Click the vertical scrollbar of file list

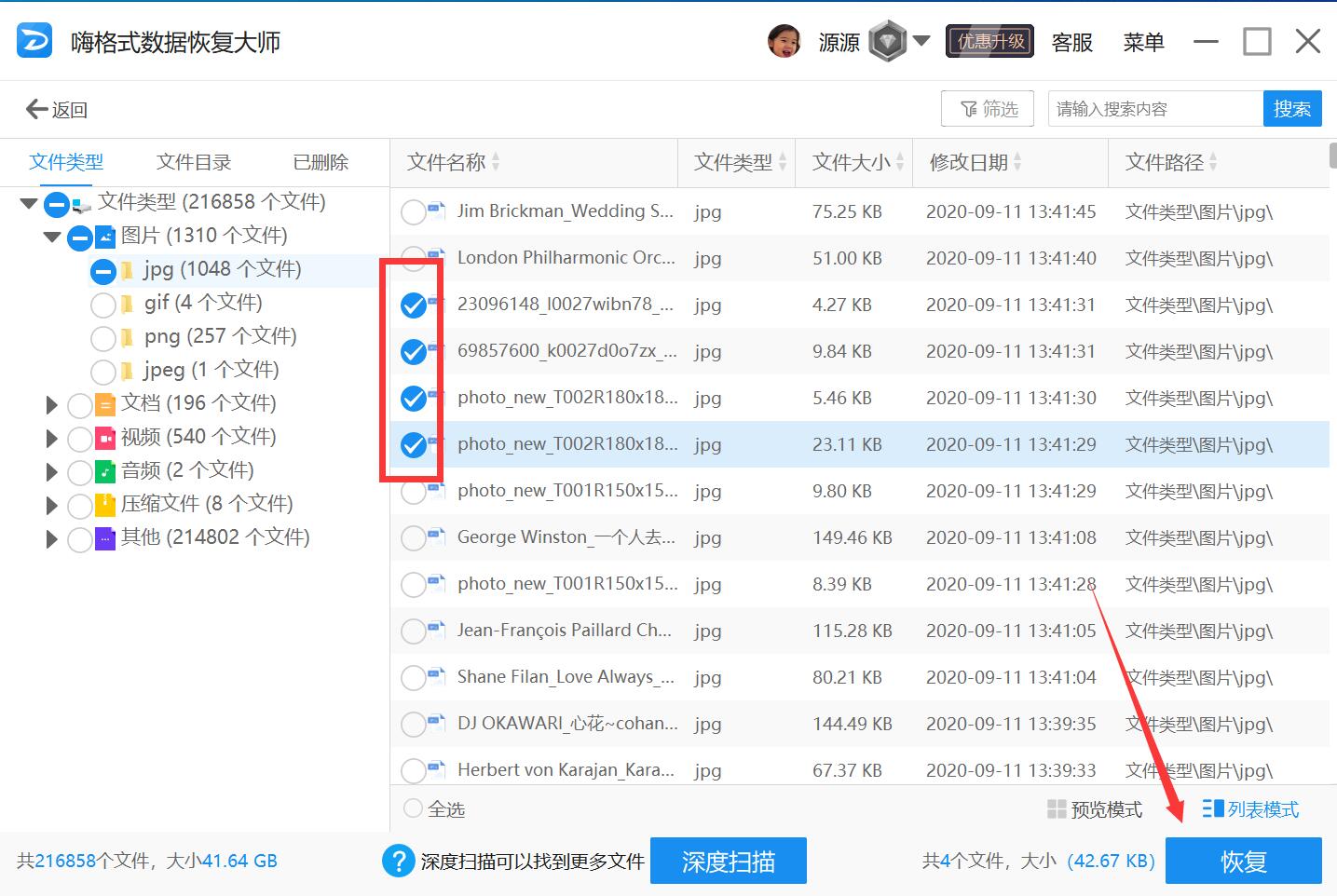[1332, 155]
